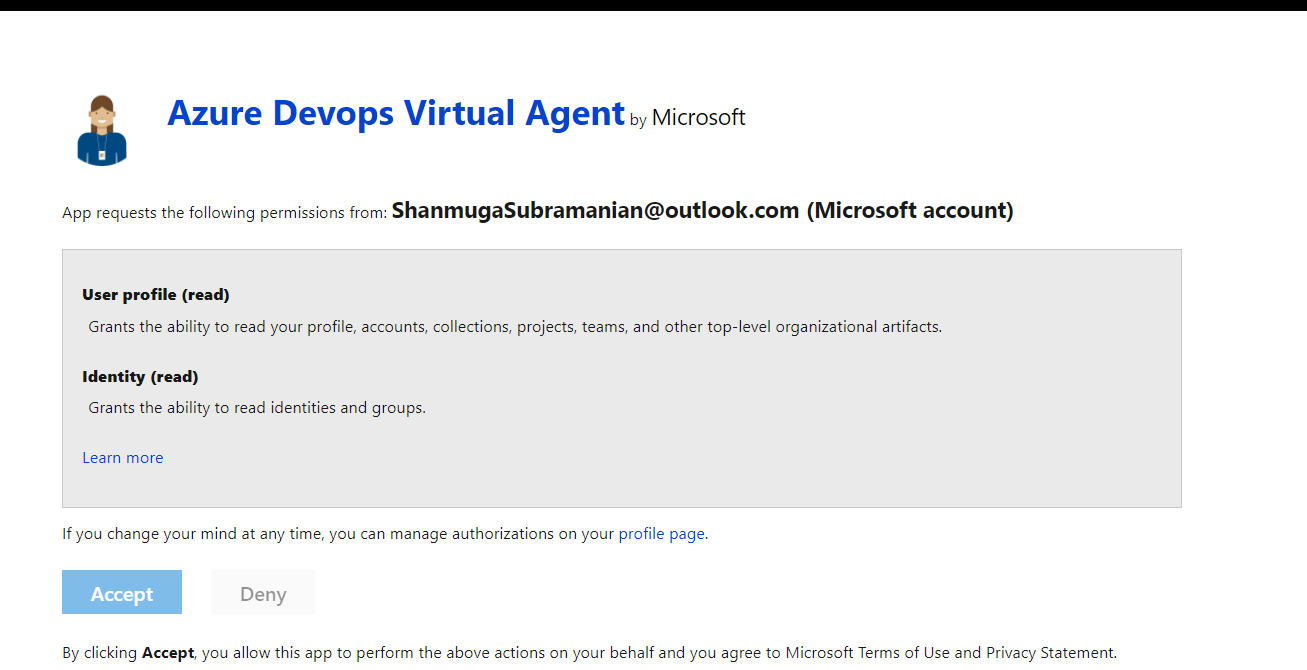Click the virtual agent avatar icon
Screen dimensions: 1307x670
102,130
